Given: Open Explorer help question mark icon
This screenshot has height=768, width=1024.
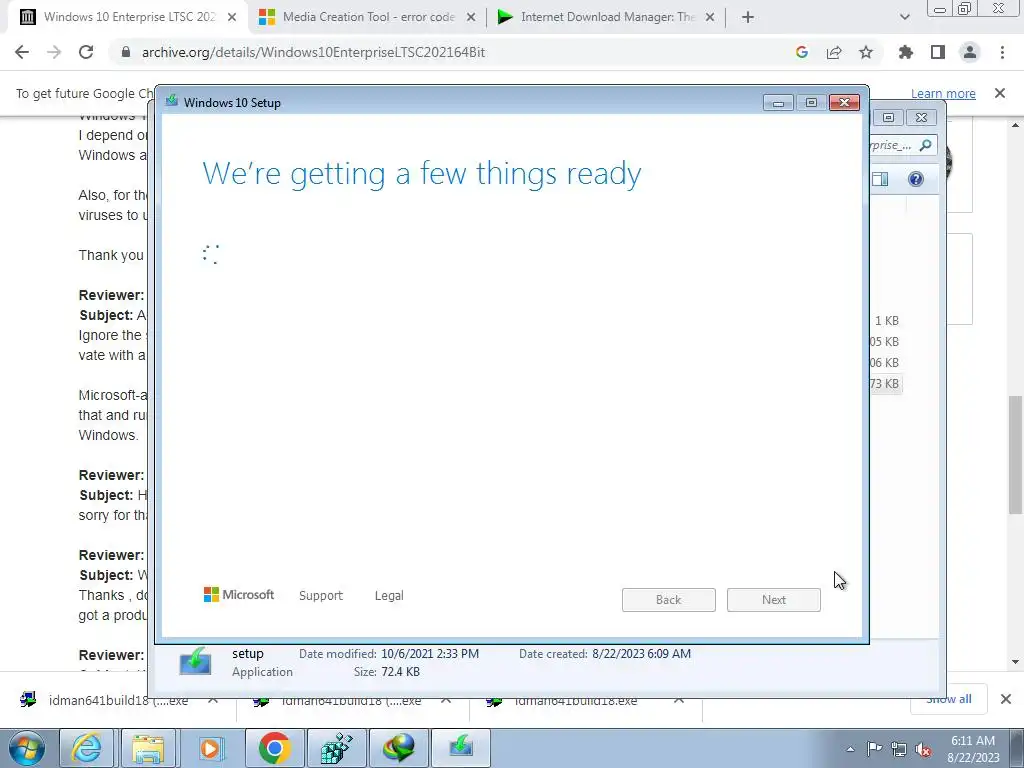Looking at the screenshot, I should pyautogui.click(x=916, y=179).
